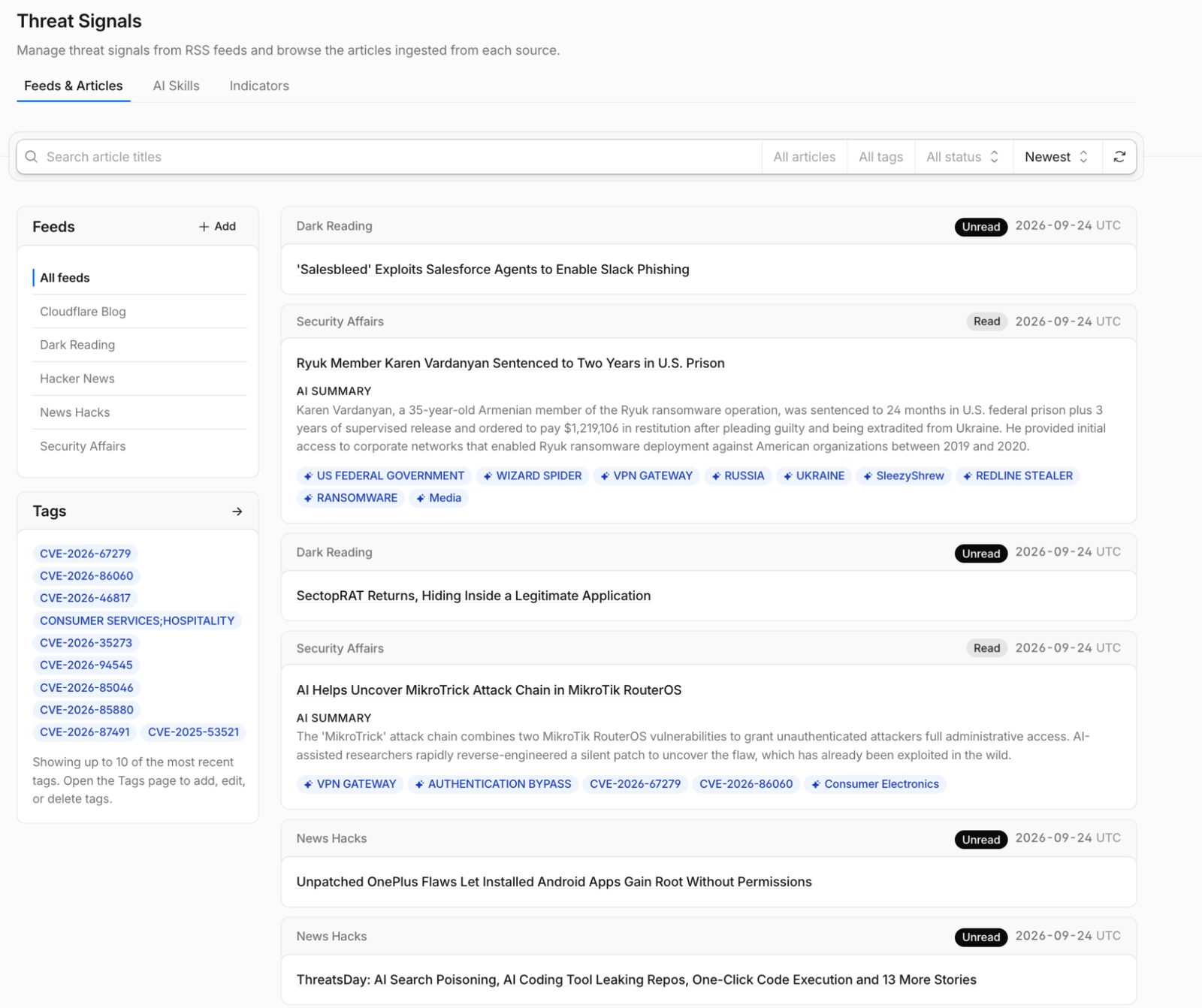
Task: Click VPN GATEWAY tag on Ryuk article
Action: pos(646,476)
